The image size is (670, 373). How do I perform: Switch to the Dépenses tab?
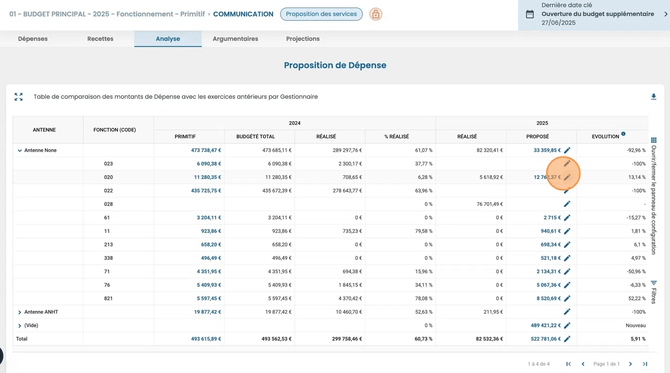pos(33,39)
